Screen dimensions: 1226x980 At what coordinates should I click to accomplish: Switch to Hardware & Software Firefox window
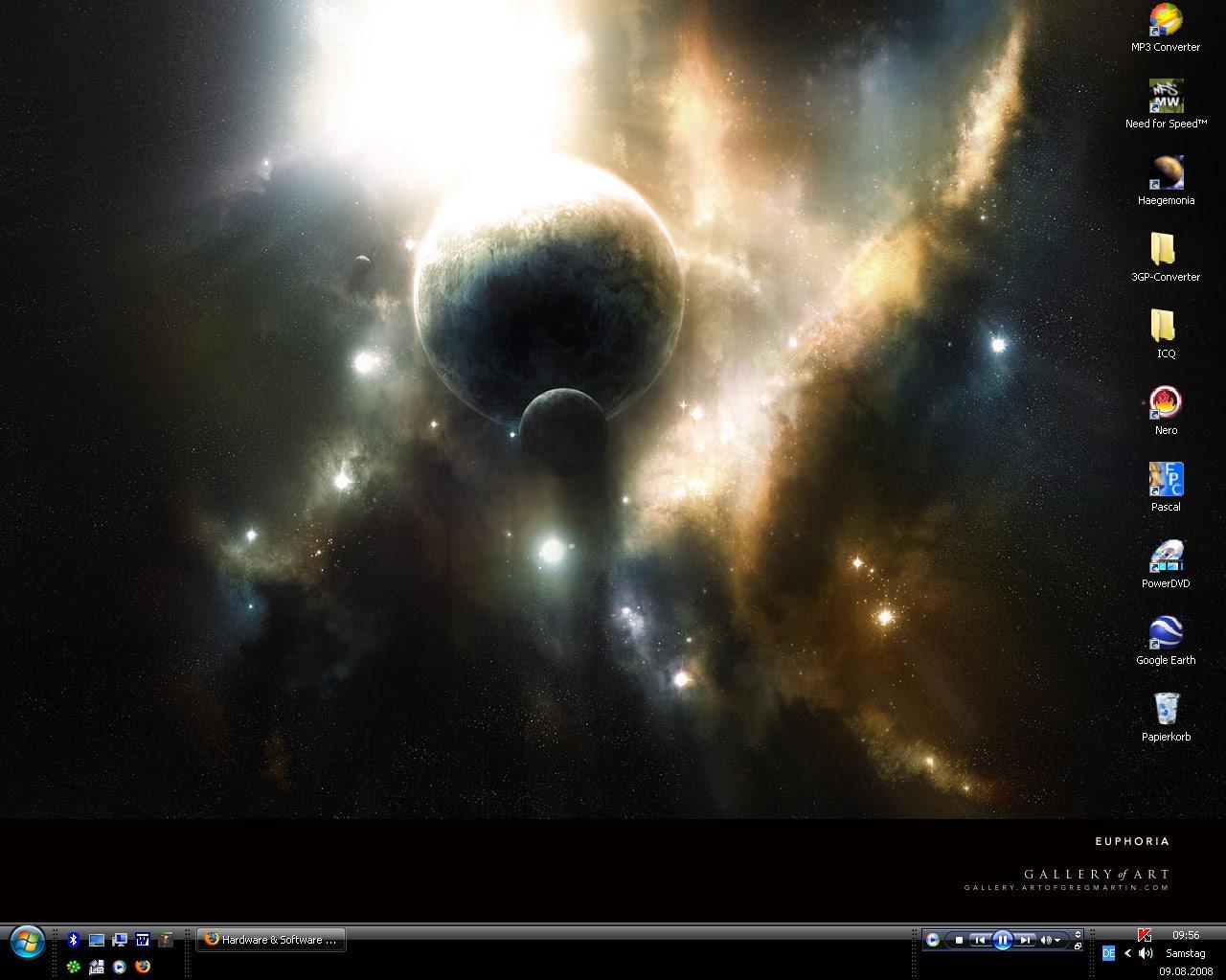click(x=271, y=940)
